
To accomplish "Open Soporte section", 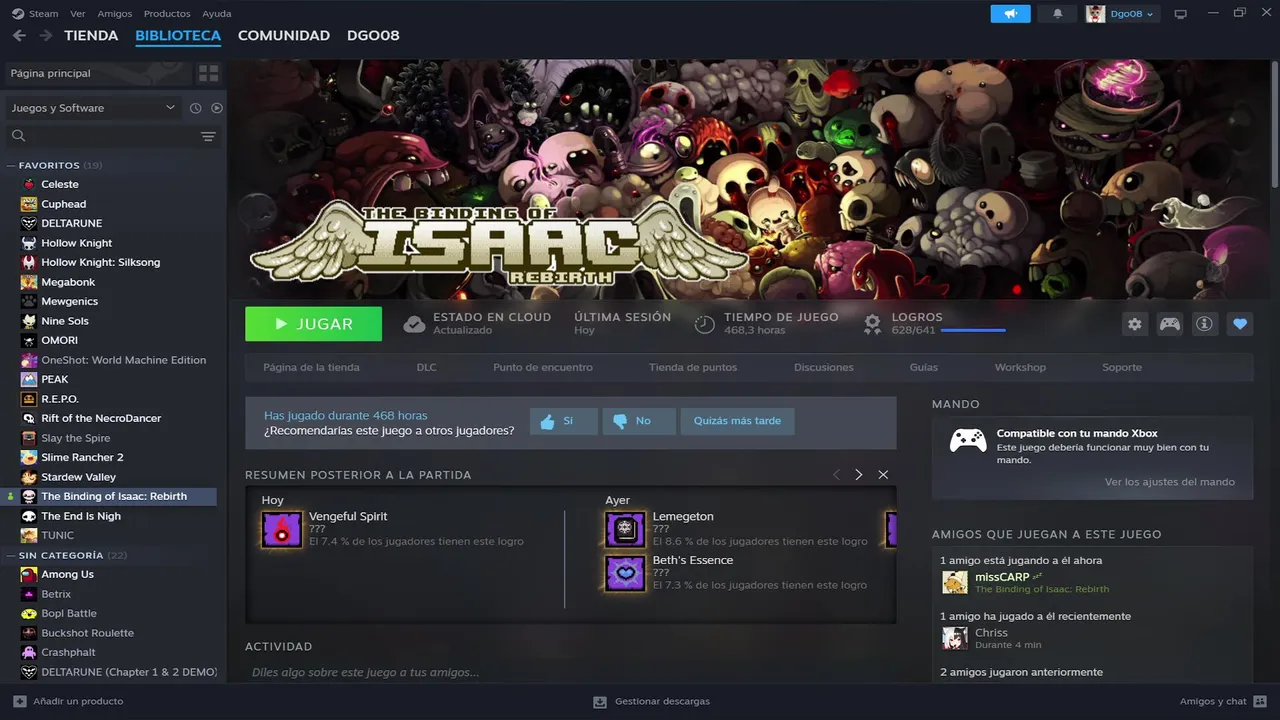I will [1122, 367].
